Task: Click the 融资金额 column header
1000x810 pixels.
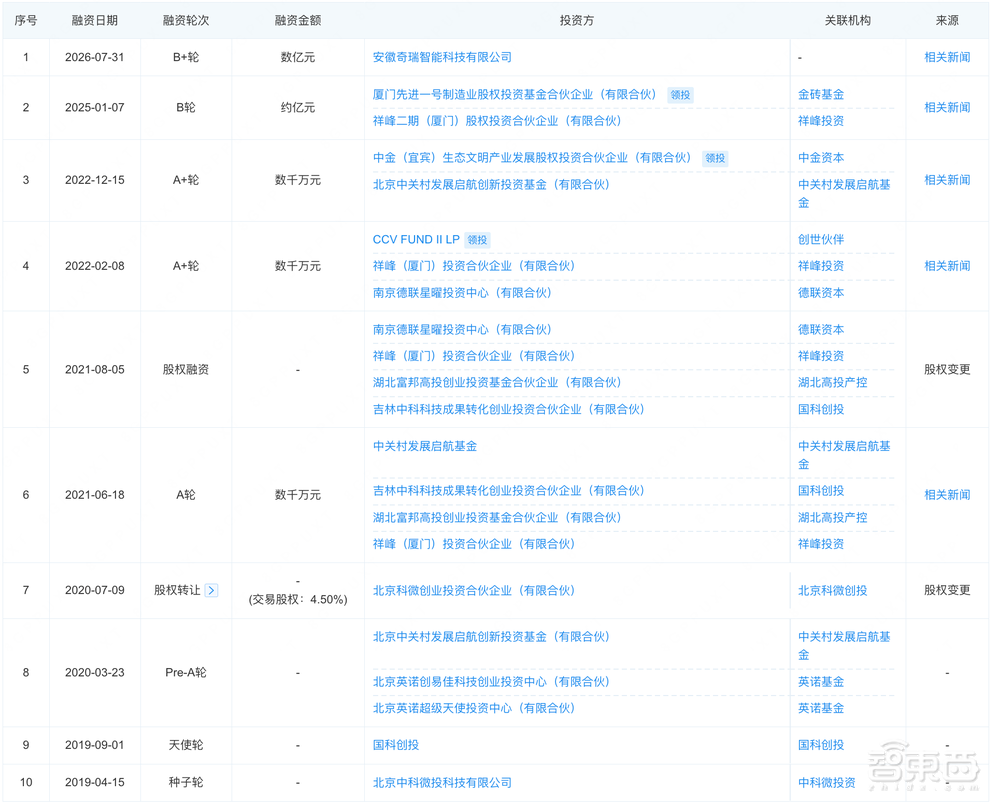Action: (x=298, y=20)
